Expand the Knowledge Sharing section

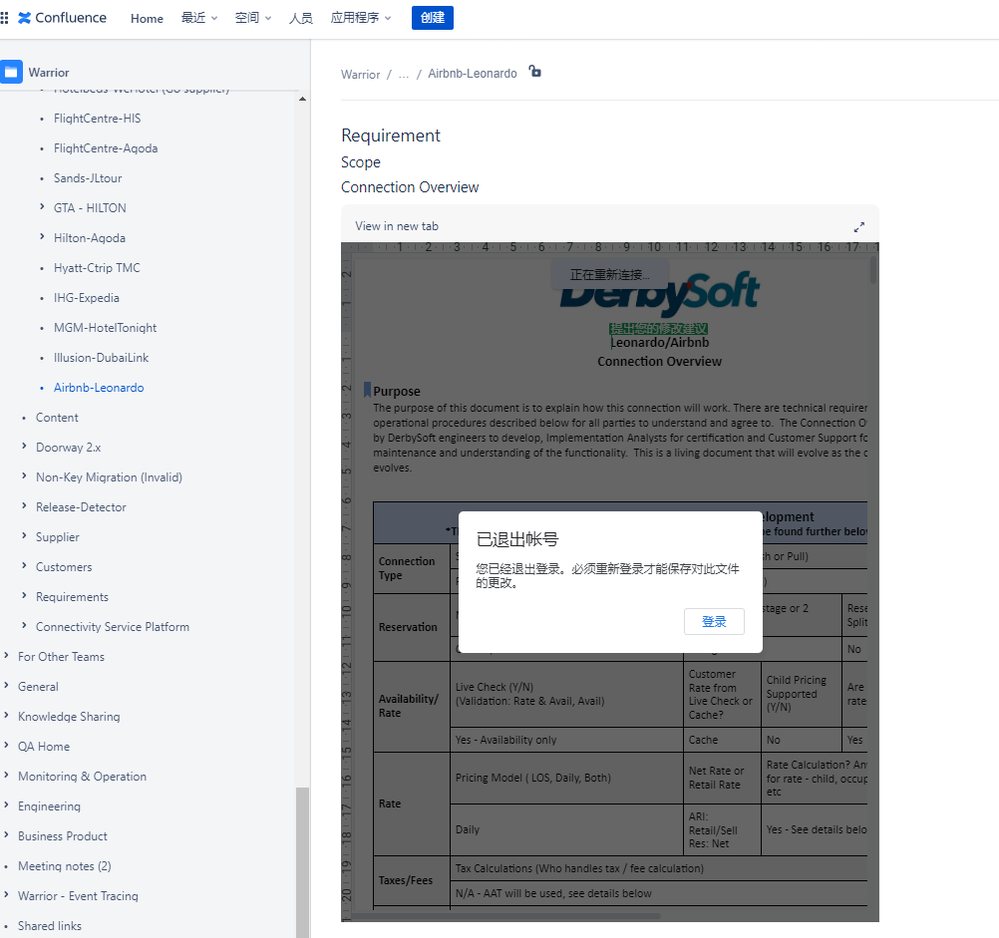click(x=6, y=715)
